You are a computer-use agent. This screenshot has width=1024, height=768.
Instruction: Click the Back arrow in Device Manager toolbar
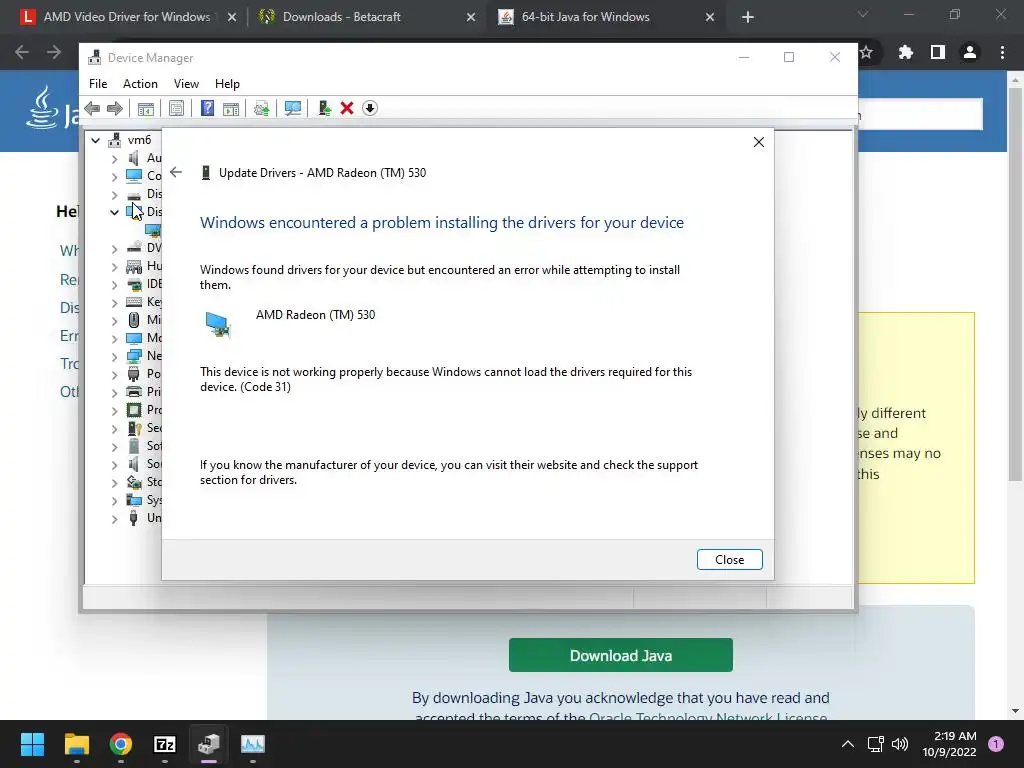[92, 108]
